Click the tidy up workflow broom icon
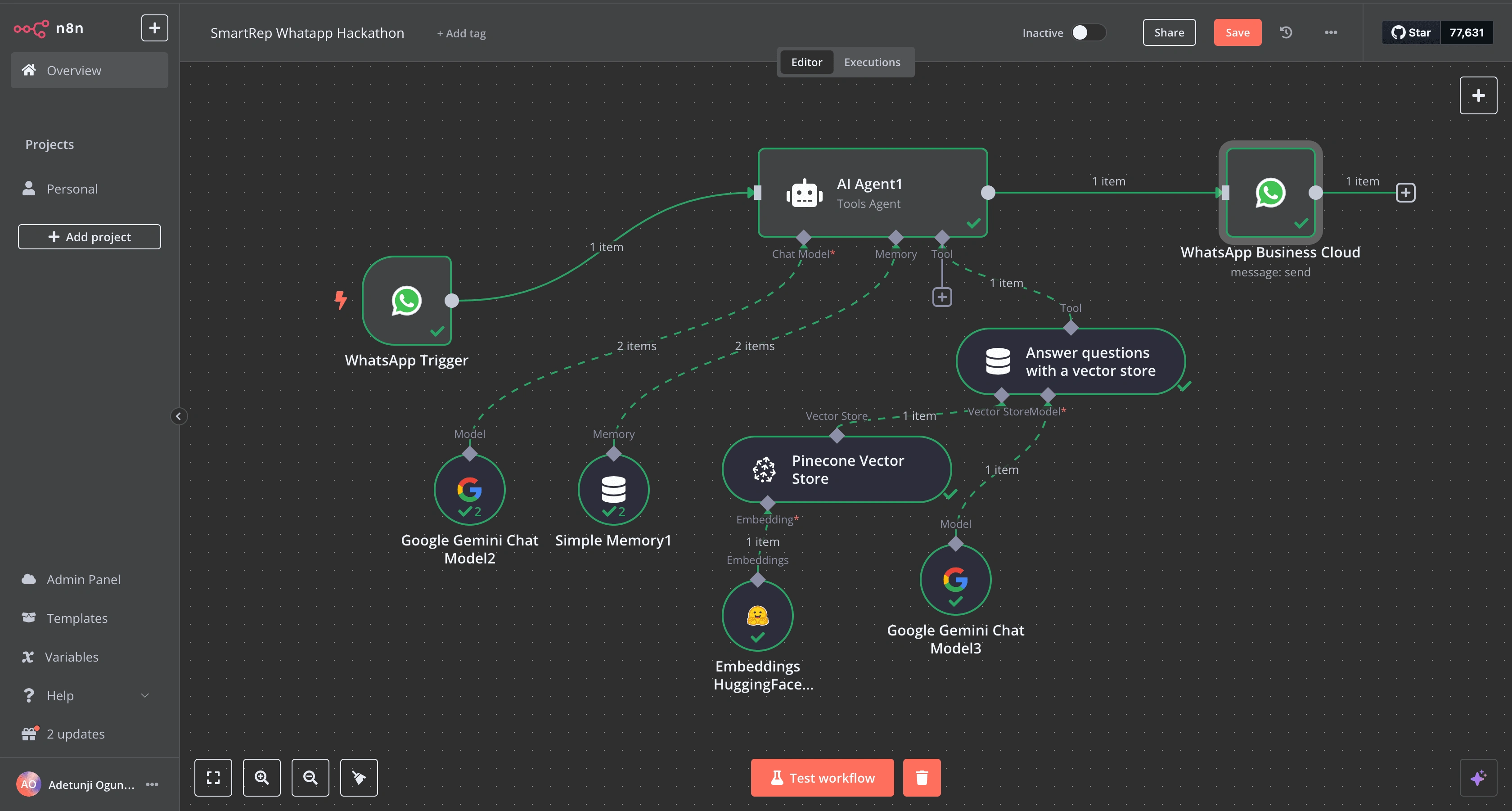This screenshot has height=811, width=1512. pos(359,778)
